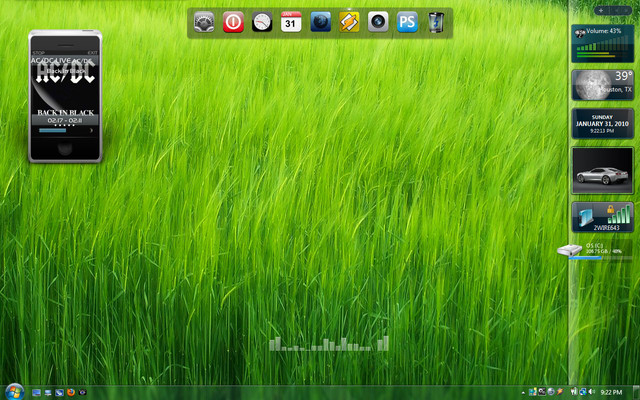Click the Show Desktop button at taskbar end
The height and width of the screenshot is (400, 640).
(x=636, y=393)
